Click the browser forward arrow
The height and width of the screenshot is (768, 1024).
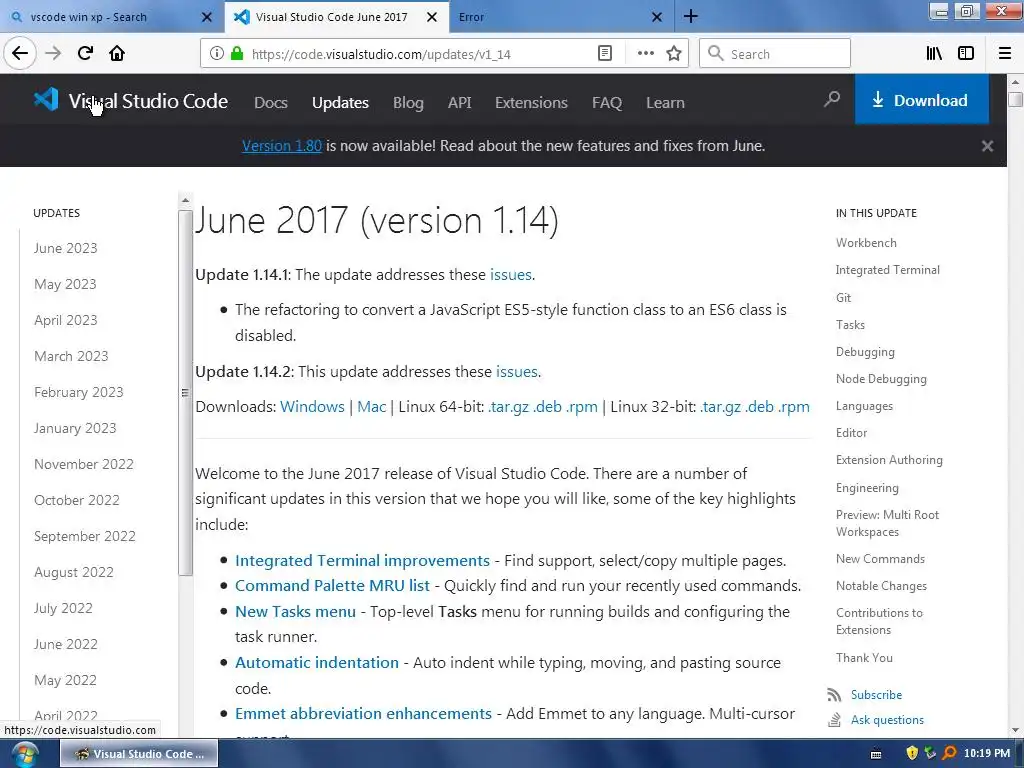53,54
